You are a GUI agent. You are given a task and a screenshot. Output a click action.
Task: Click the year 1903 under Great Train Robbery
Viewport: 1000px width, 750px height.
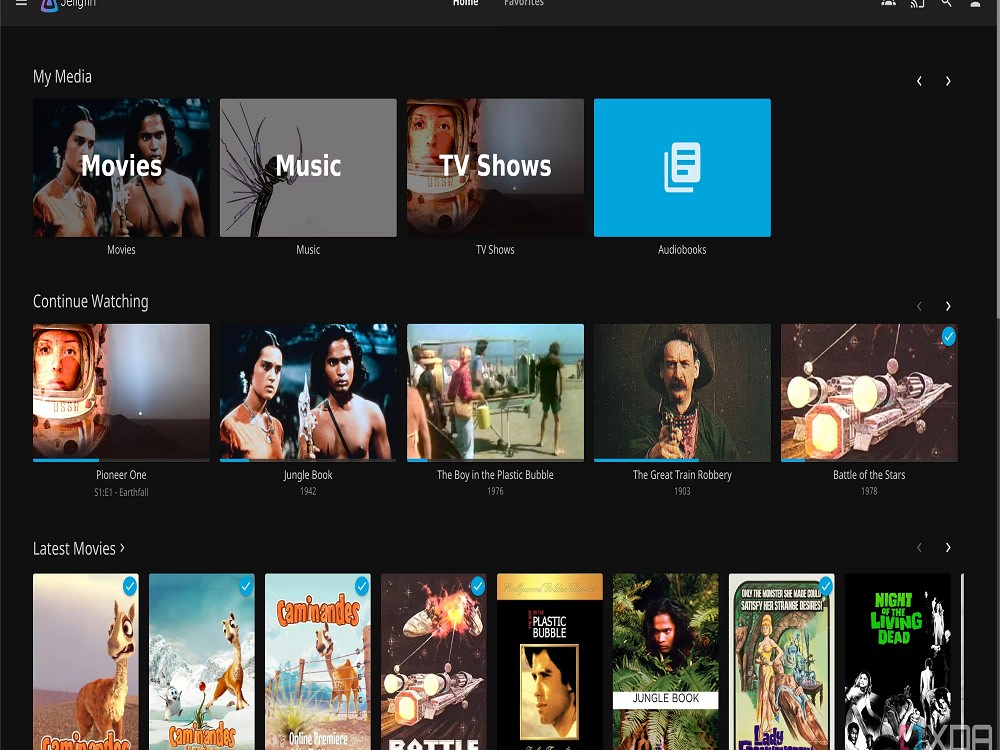pos(682,491)
